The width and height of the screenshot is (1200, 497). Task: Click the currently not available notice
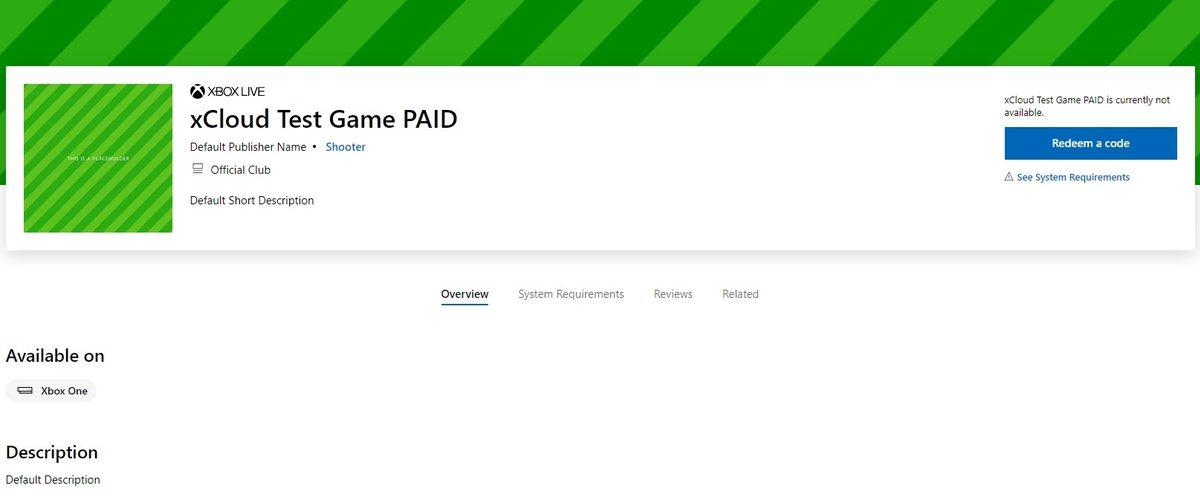(1087, 106)
